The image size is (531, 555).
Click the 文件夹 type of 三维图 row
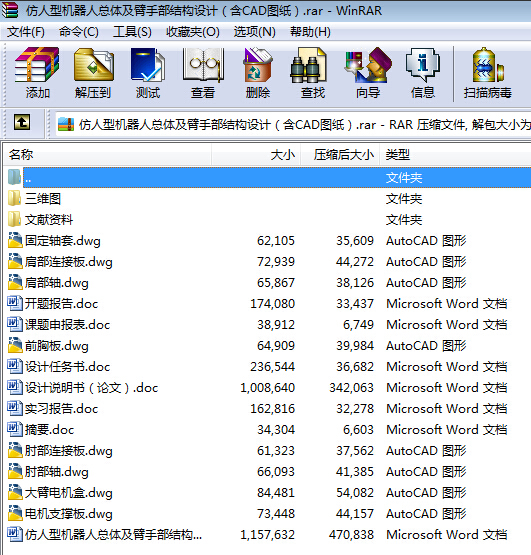[x=404, y=199]
